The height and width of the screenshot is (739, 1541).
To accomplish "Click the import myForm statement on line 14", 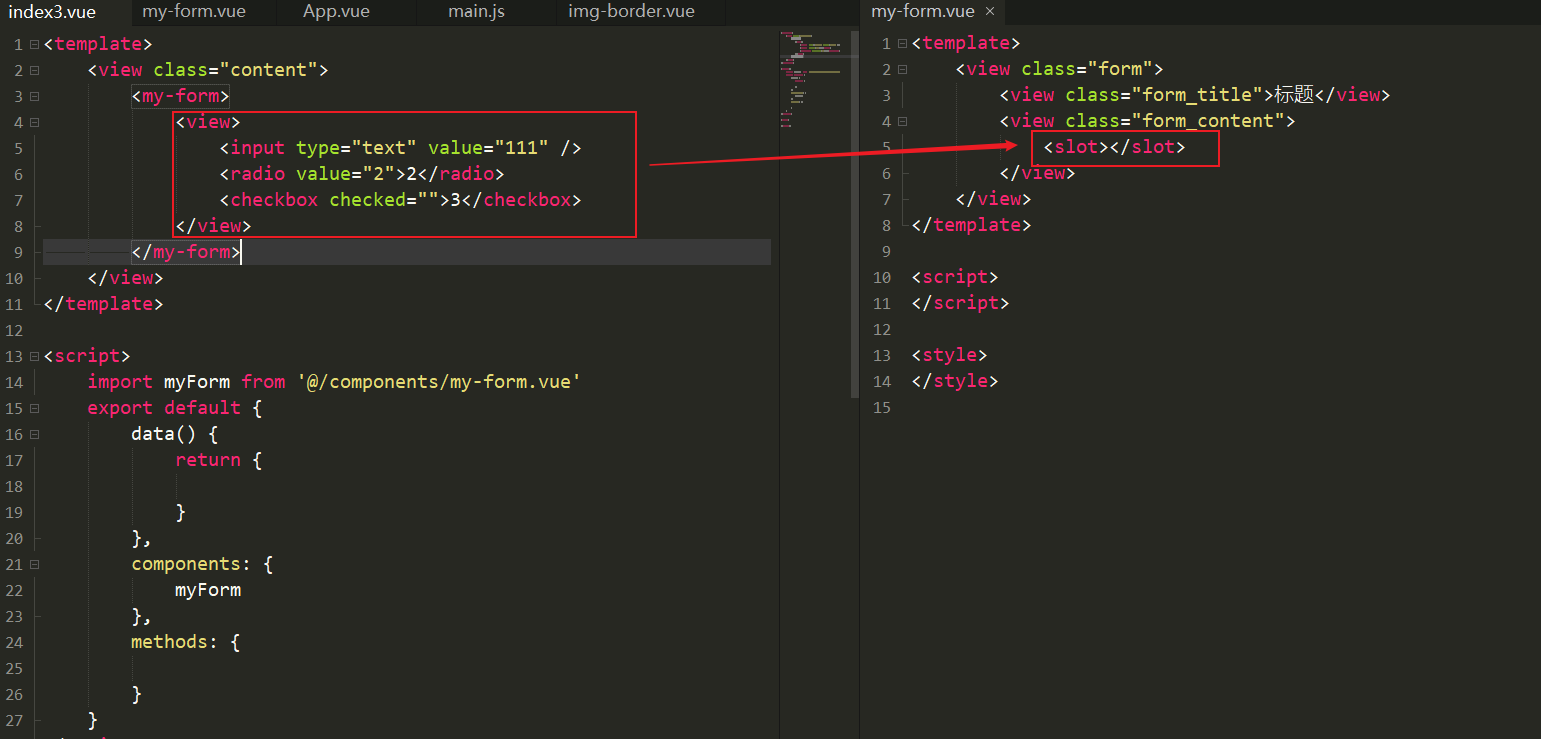I will click(x=334, y=382).
